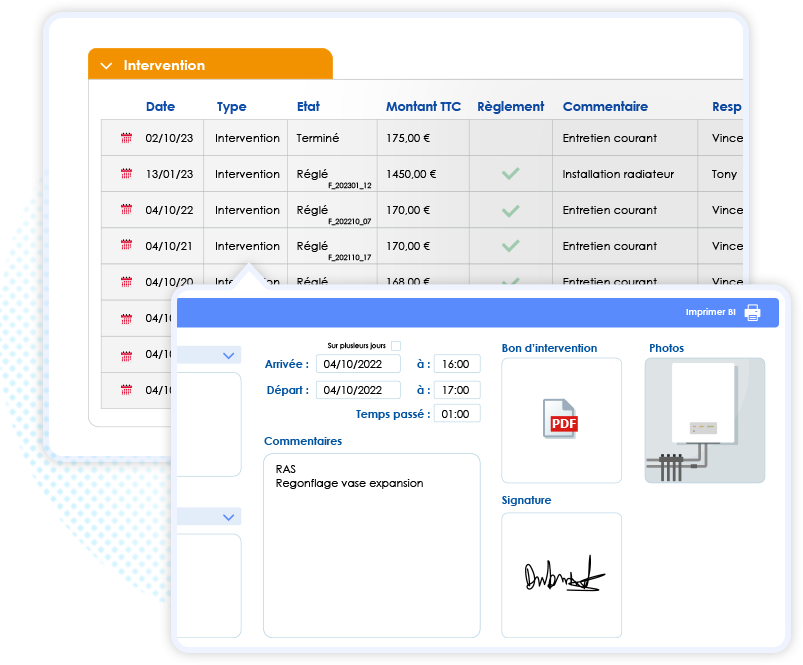The height and width of the screenshot is (665, 803).
Task: Edit the Départ date field
Action: pyautogui.click(x=358, y=390)
